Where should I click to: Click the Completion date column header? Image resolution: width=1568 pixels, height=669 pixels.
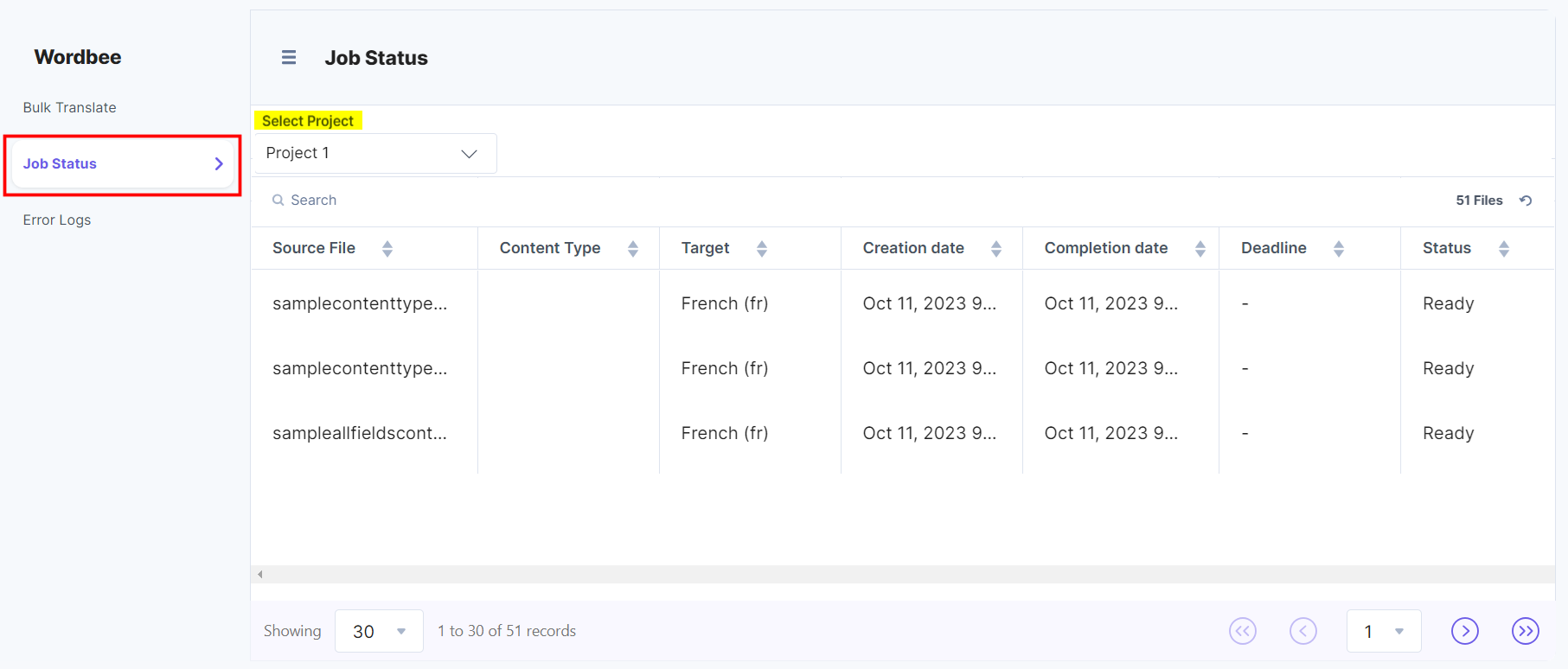(x=1106, y=248)
